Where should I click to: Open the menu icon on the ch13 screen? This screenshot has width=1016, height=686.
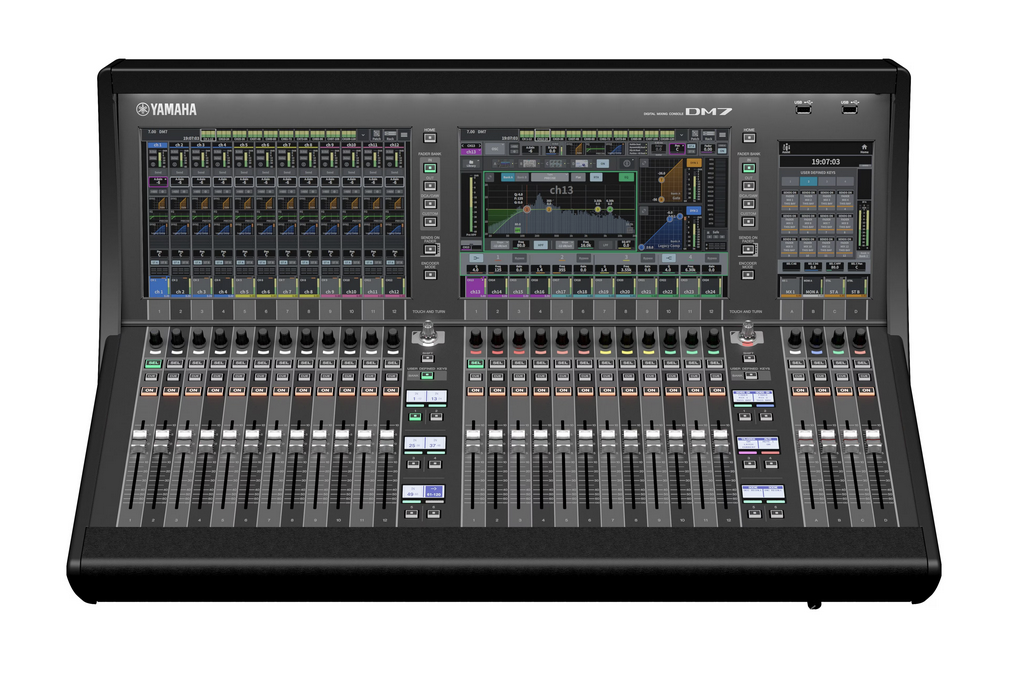(722, 135)
